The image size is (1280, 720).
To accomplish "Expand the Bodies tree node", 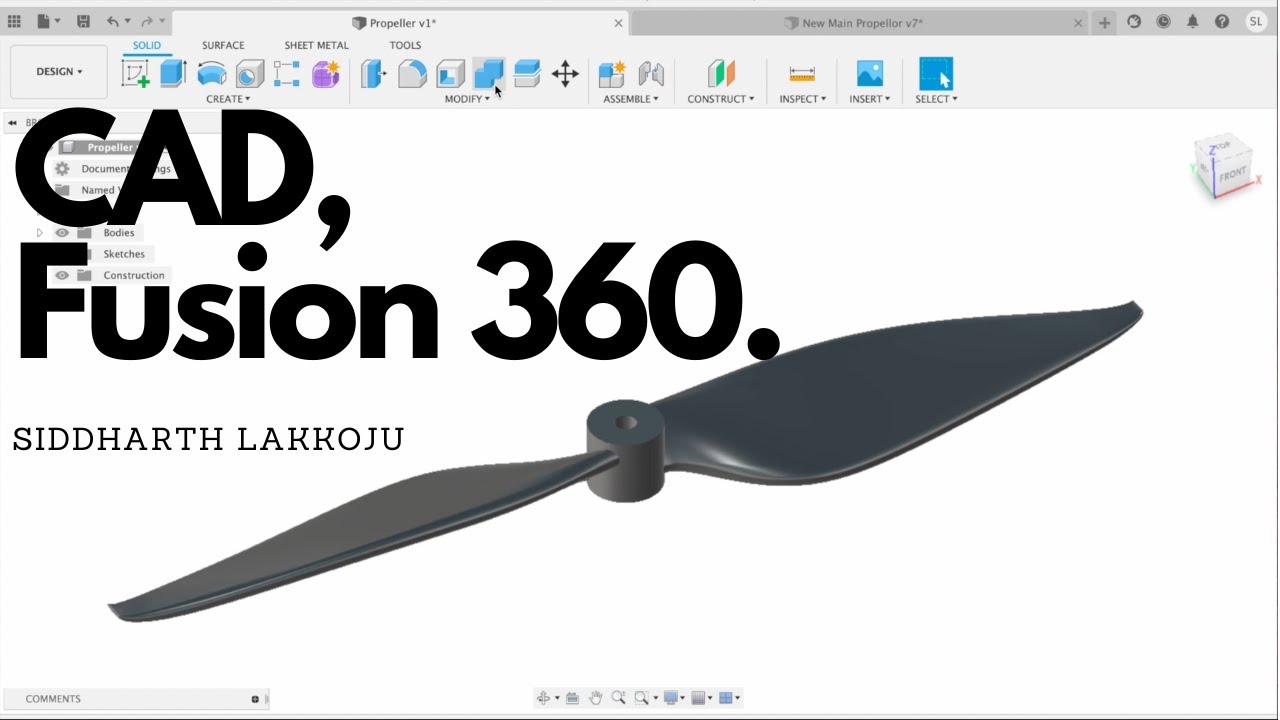I will (x=40, y=233).
